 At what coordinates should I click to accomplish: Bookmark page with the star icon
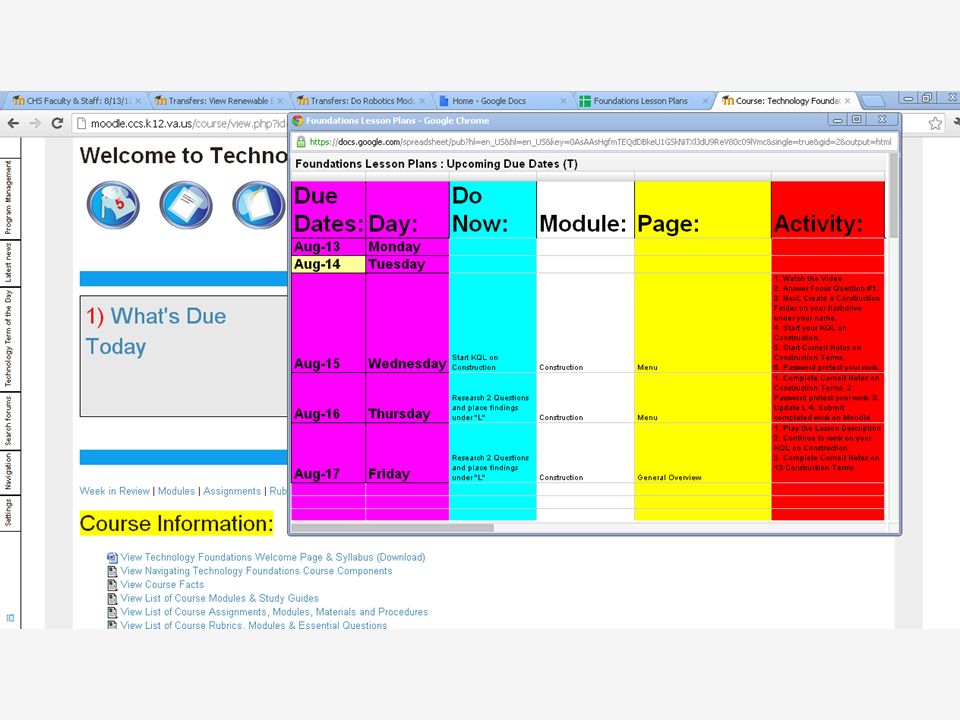(935, 124)
